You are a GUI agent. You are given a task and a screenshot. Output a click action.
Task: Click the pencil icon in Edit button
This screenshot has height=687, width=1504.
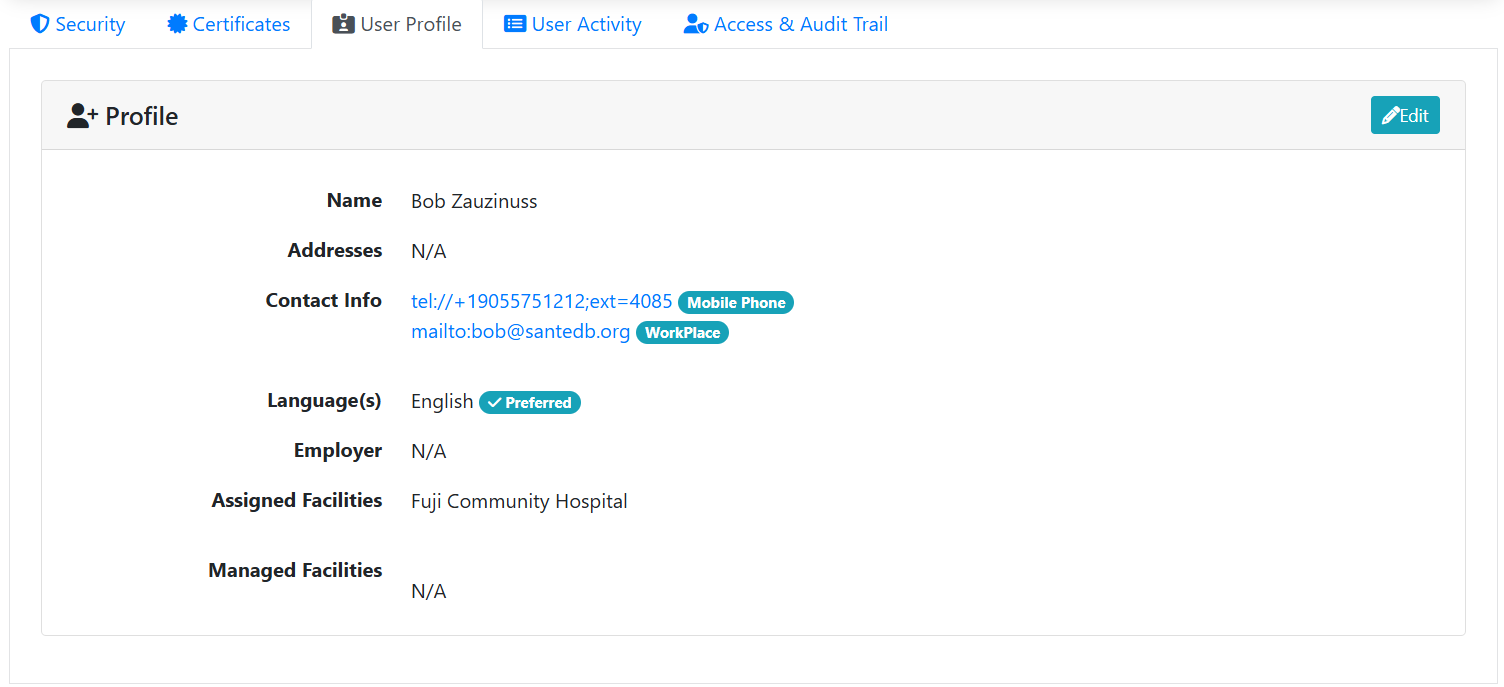(x=1390, y=116)
